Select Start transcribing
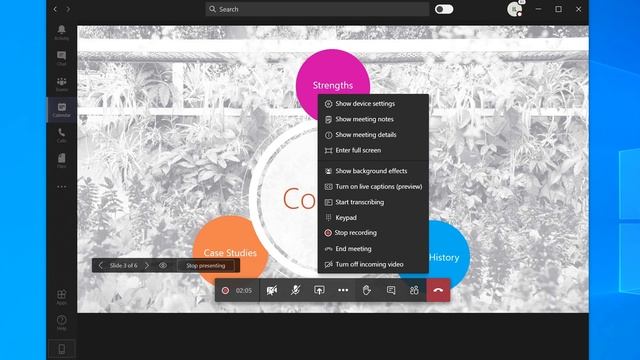 [373, 202]
